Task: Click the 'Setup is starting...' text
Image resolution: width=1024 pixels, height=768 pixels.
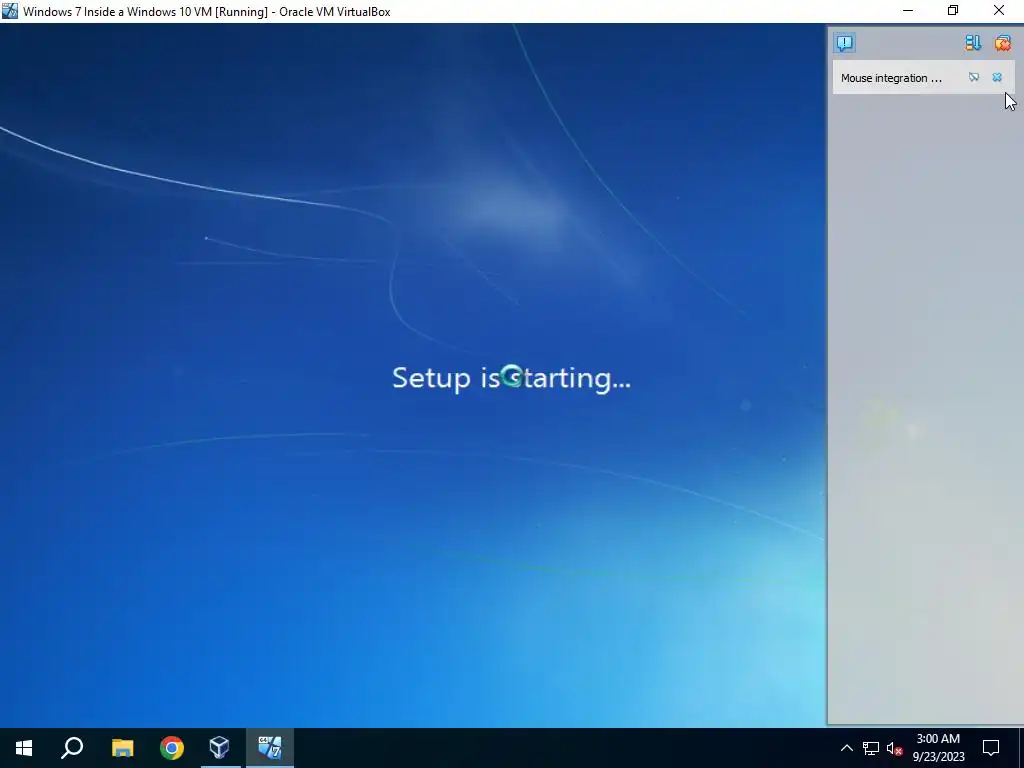Action: (511, 378)
